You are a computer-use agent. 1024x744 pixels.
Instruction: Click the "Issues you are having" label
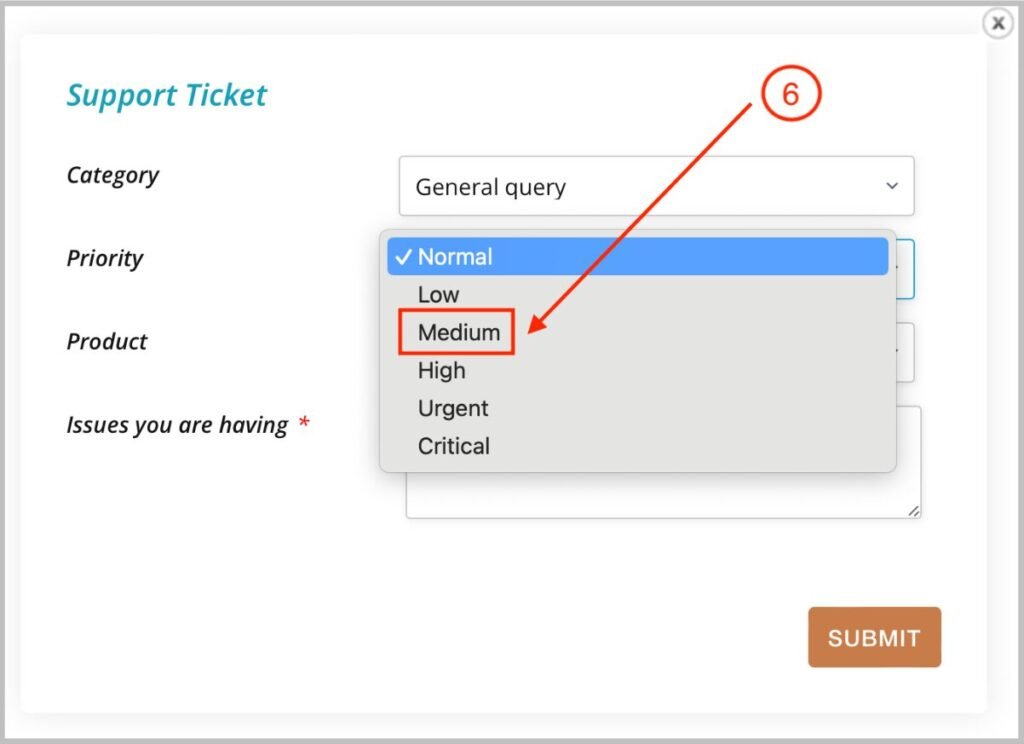click(x=177, y=425)
